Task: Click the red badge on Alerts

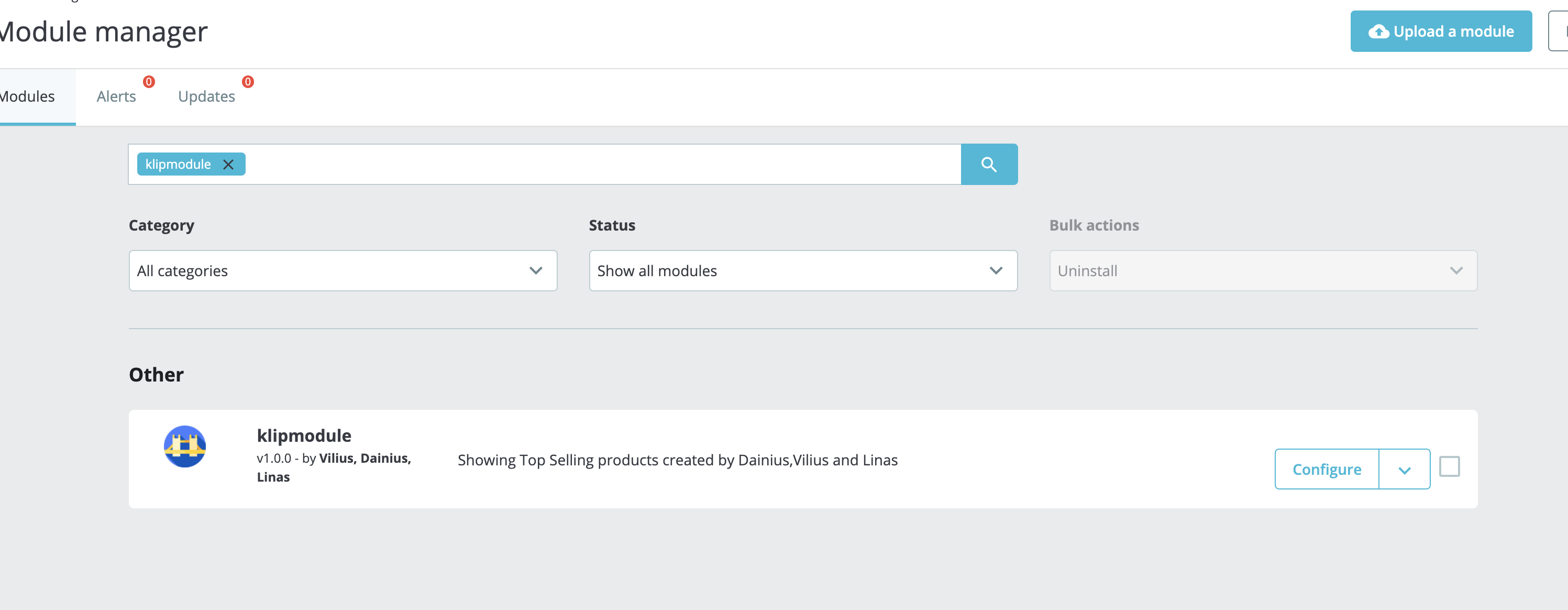Action: click(149, 82)
